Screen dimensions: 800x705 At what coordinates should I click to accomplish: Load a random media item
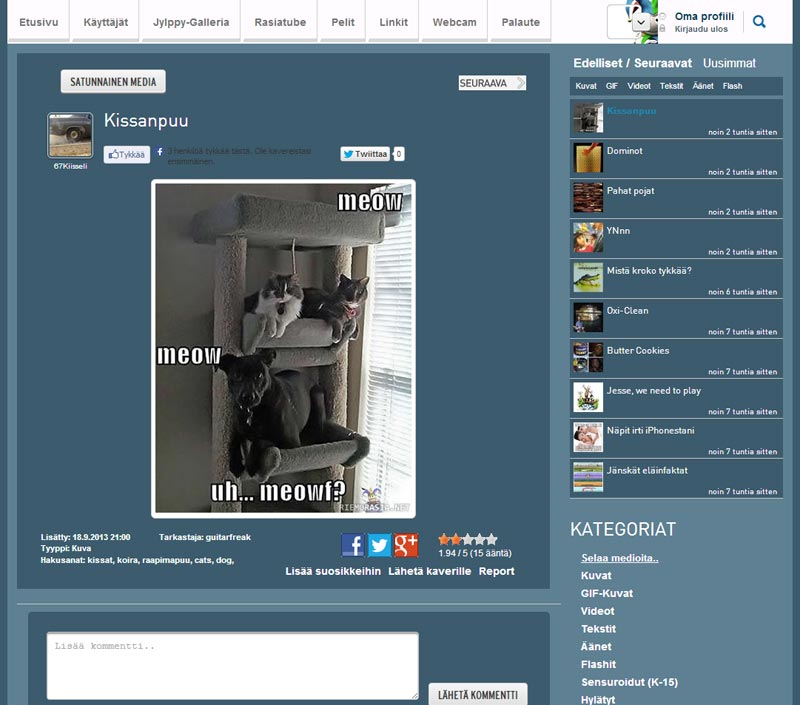[113, 82]
